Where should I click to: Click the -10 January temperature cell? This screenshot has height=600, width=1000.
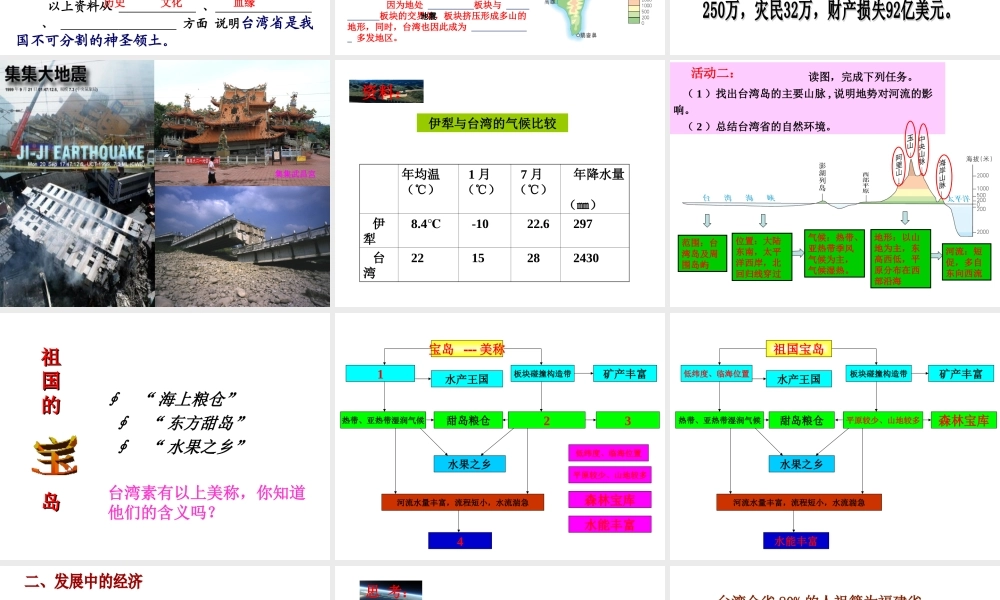pyautogui.click(x=484, y=230)
